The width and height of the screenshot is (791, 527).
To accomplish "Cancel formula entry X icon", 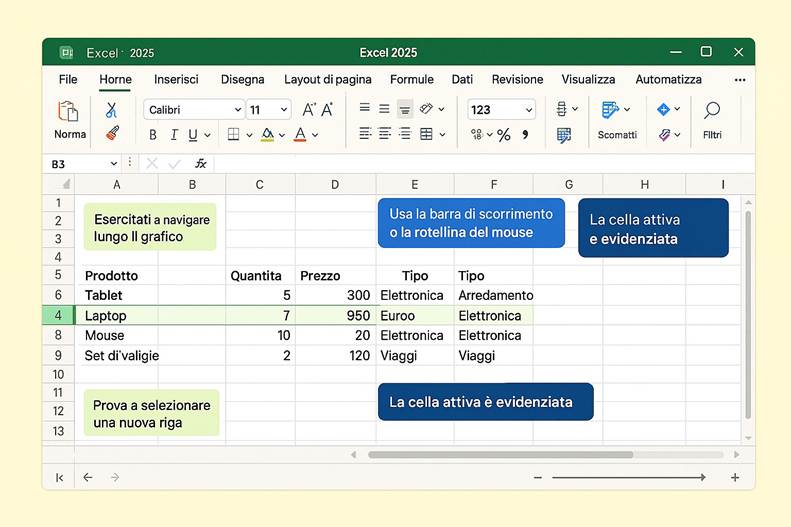I will click(x=152, y=163).
